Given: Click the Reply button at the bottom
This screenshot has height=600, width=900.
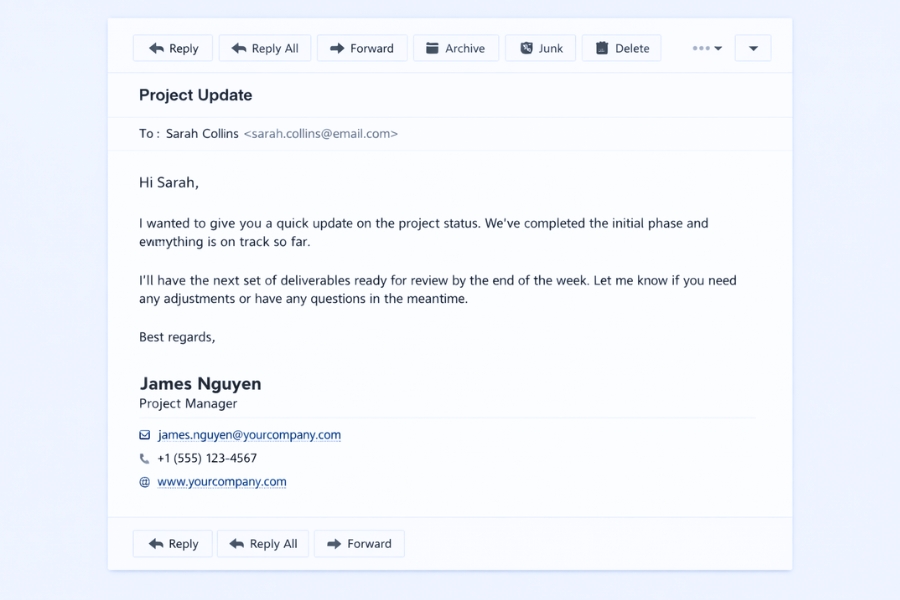Looking at the screenshot, I should (172, 543).
